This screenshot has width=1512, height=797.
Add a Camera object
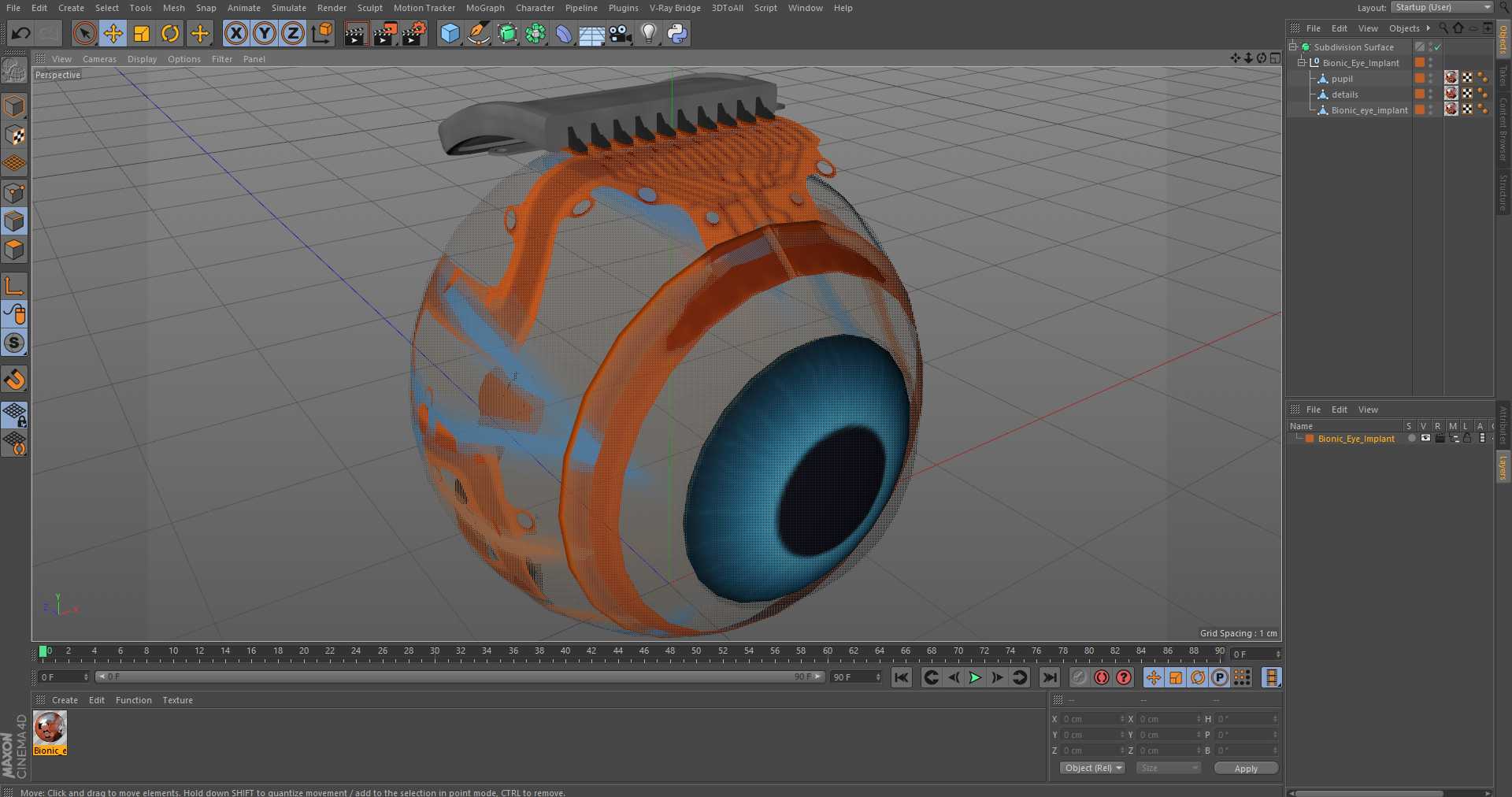coord(621,33)
